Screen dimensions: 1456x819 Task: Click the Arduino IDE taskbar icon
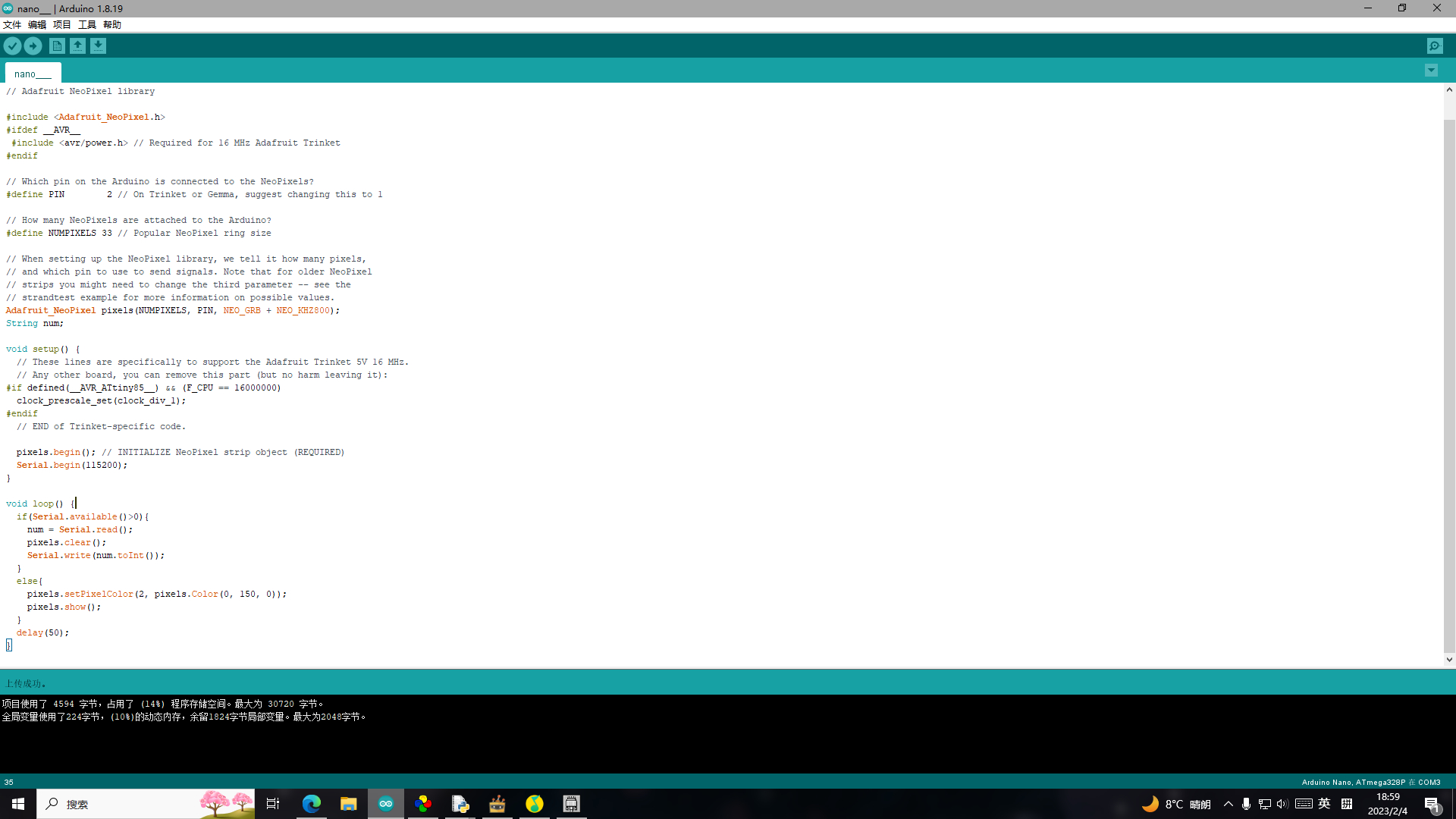tap(386, 804)
